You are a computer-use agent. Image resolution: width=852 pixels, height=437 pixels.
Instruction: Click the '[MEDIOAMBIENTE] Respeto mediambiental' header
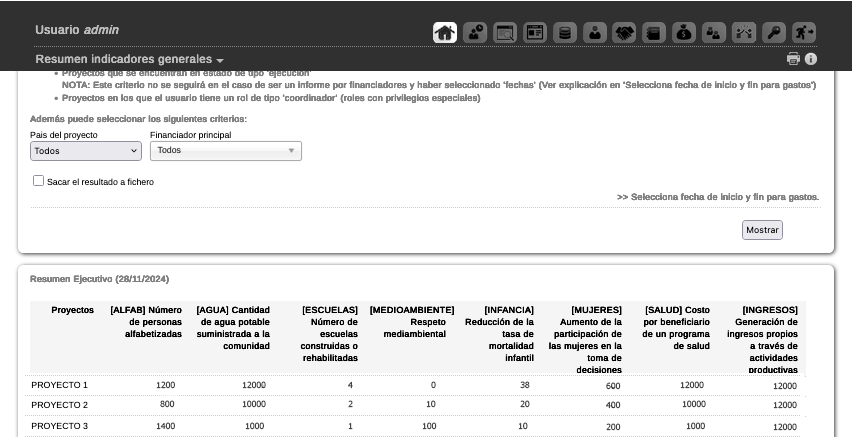(412, 322)
